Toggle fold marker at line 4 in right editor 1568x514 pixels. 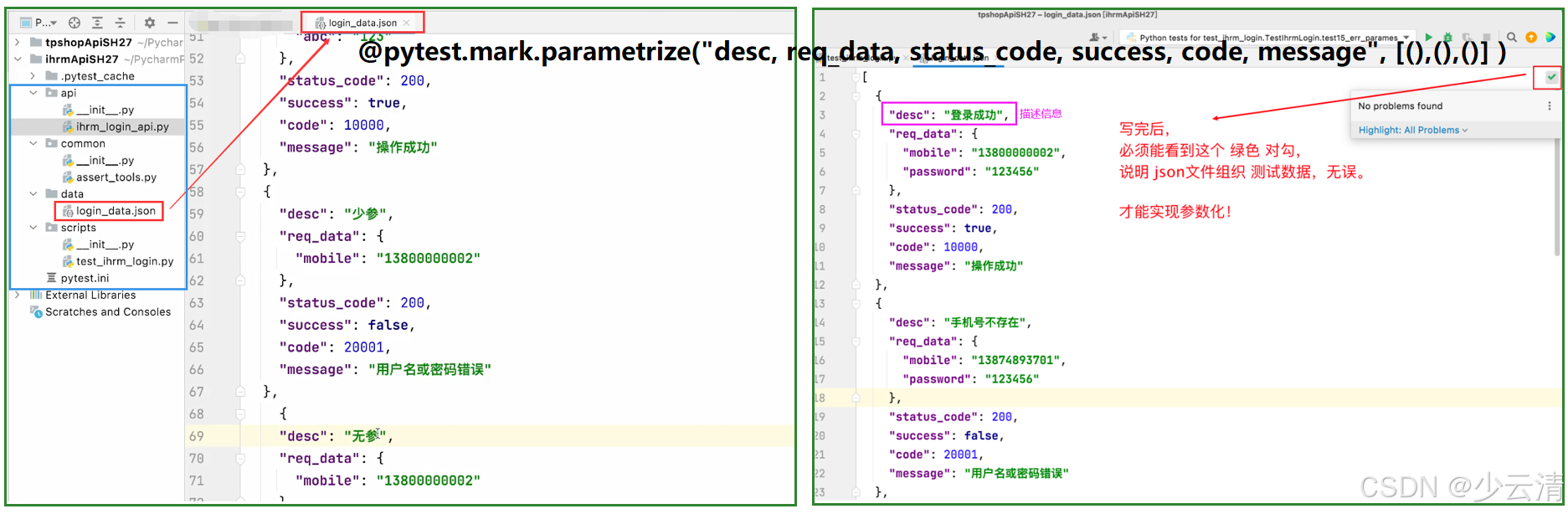tap(856, 134)
